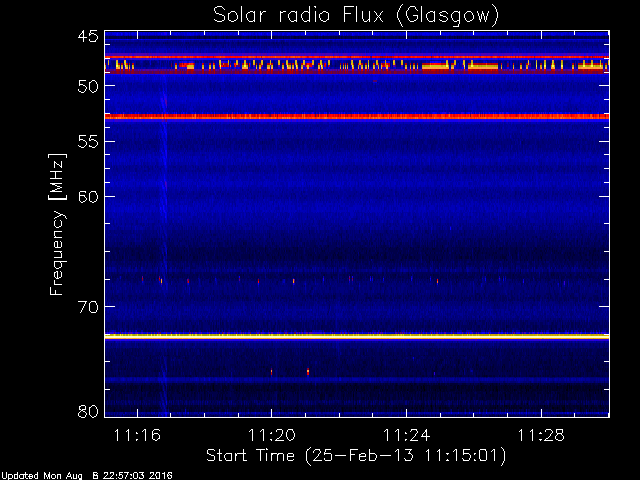Screen dimensions: 640x480
Task: Click the '45' frequency tick label
Action: point(88,37)
